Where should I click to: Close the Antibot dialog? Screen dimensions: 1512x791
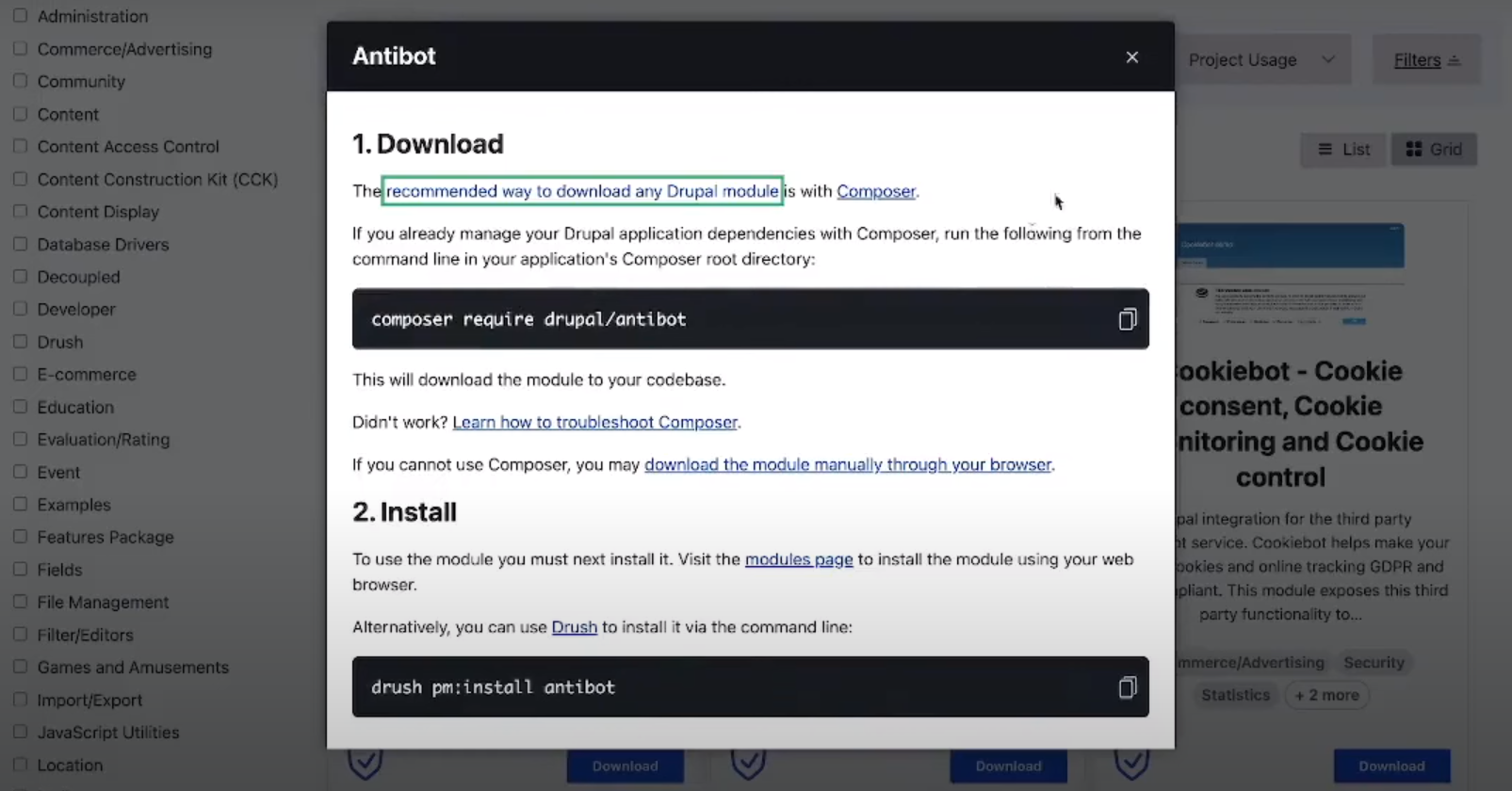pos(1132,57)
